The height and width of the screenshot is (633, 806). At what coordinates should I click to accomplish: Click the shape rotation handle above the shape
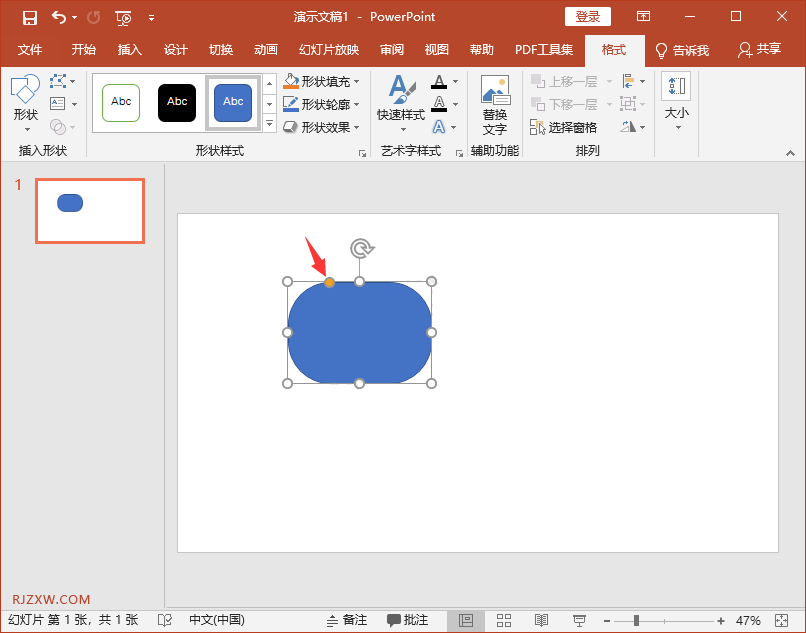coord(360,248)
